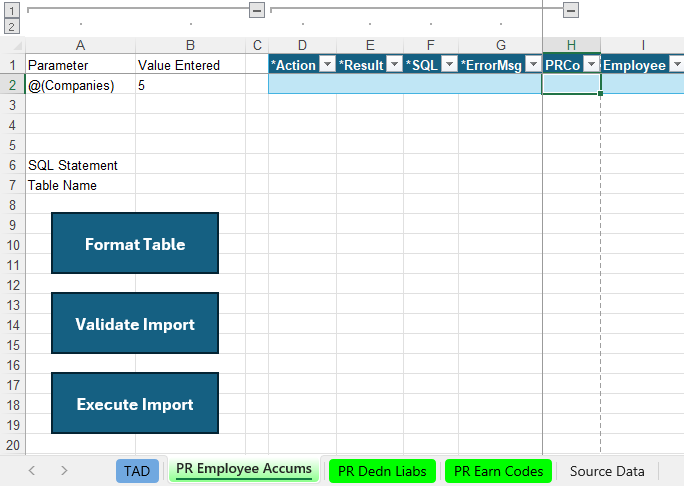Select column E header

[370, 45]
